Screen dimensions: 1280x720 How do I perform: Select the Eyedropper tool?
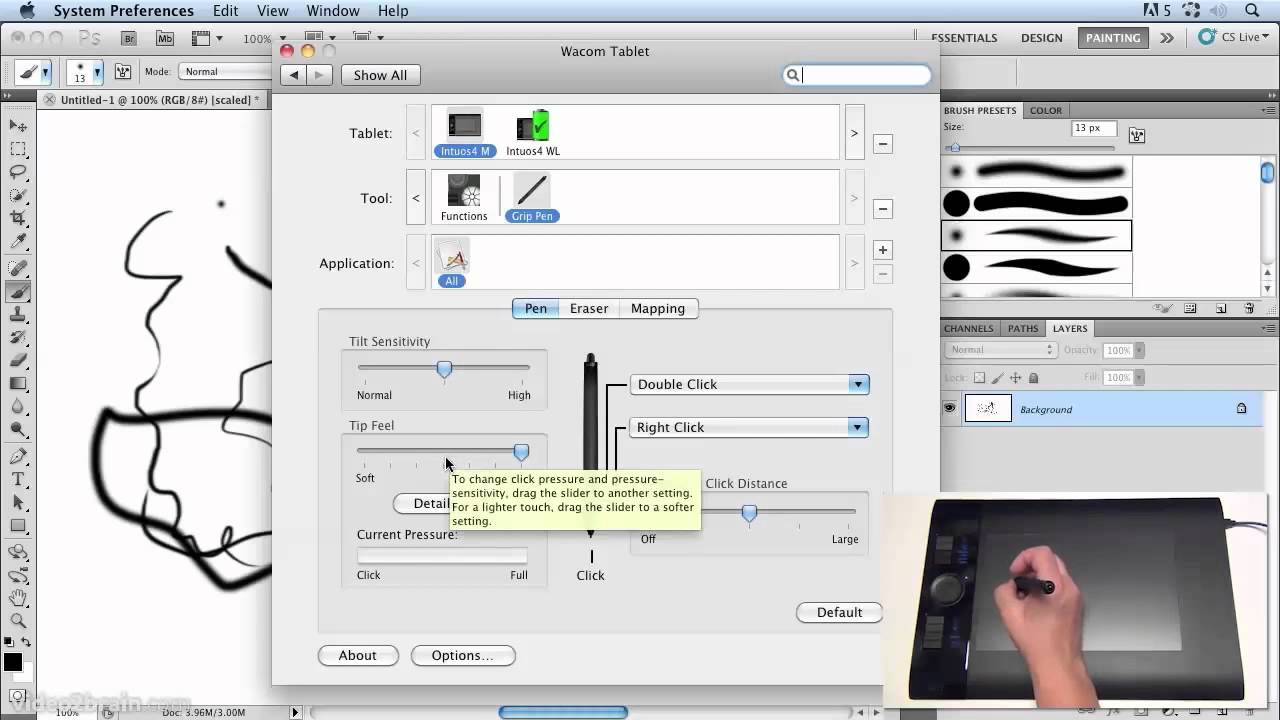click(x=18, y=242)
